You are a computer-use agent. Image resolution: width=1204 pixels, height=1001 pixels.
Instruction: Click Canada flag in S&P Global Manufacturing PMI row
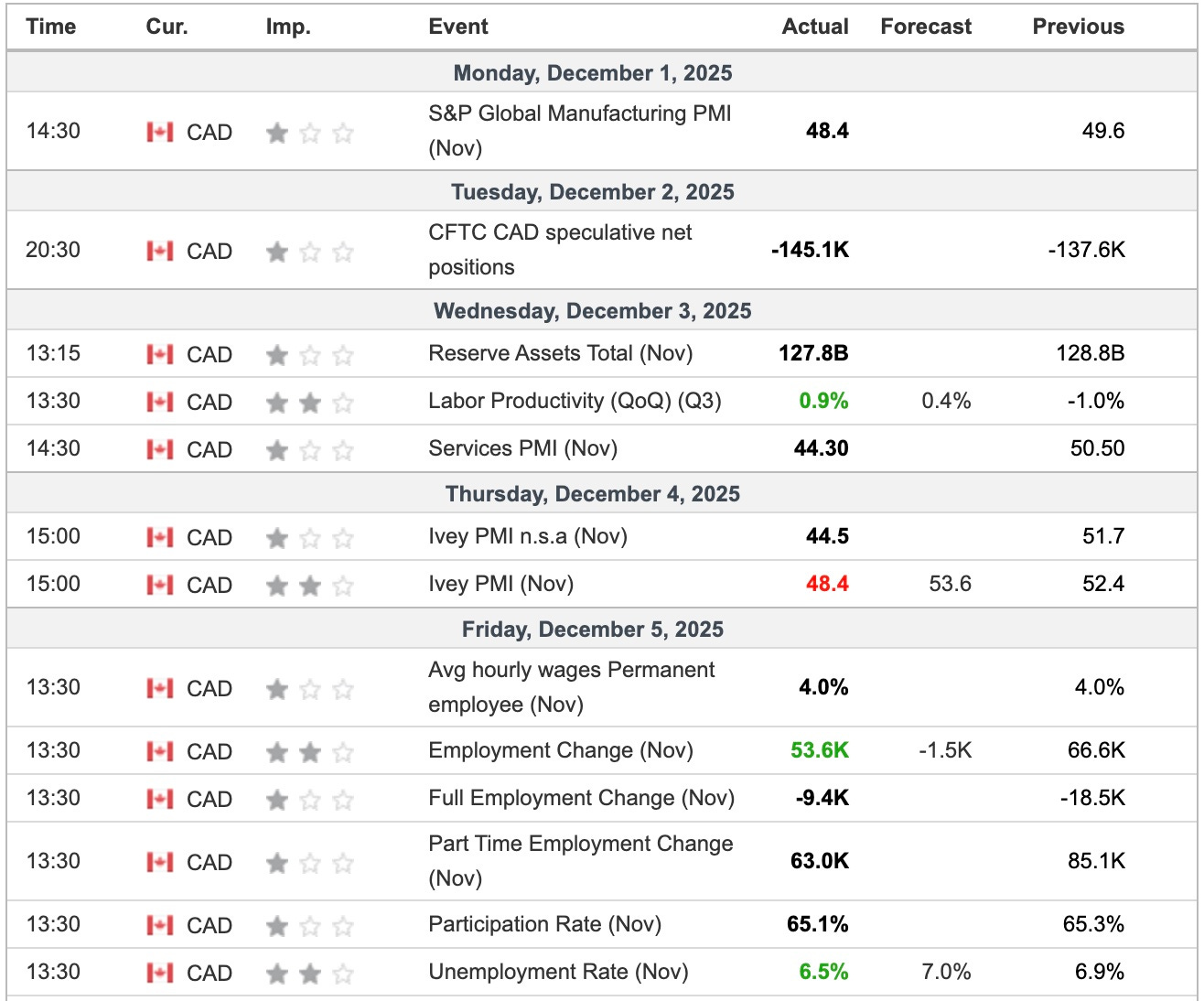click(160, 133)
